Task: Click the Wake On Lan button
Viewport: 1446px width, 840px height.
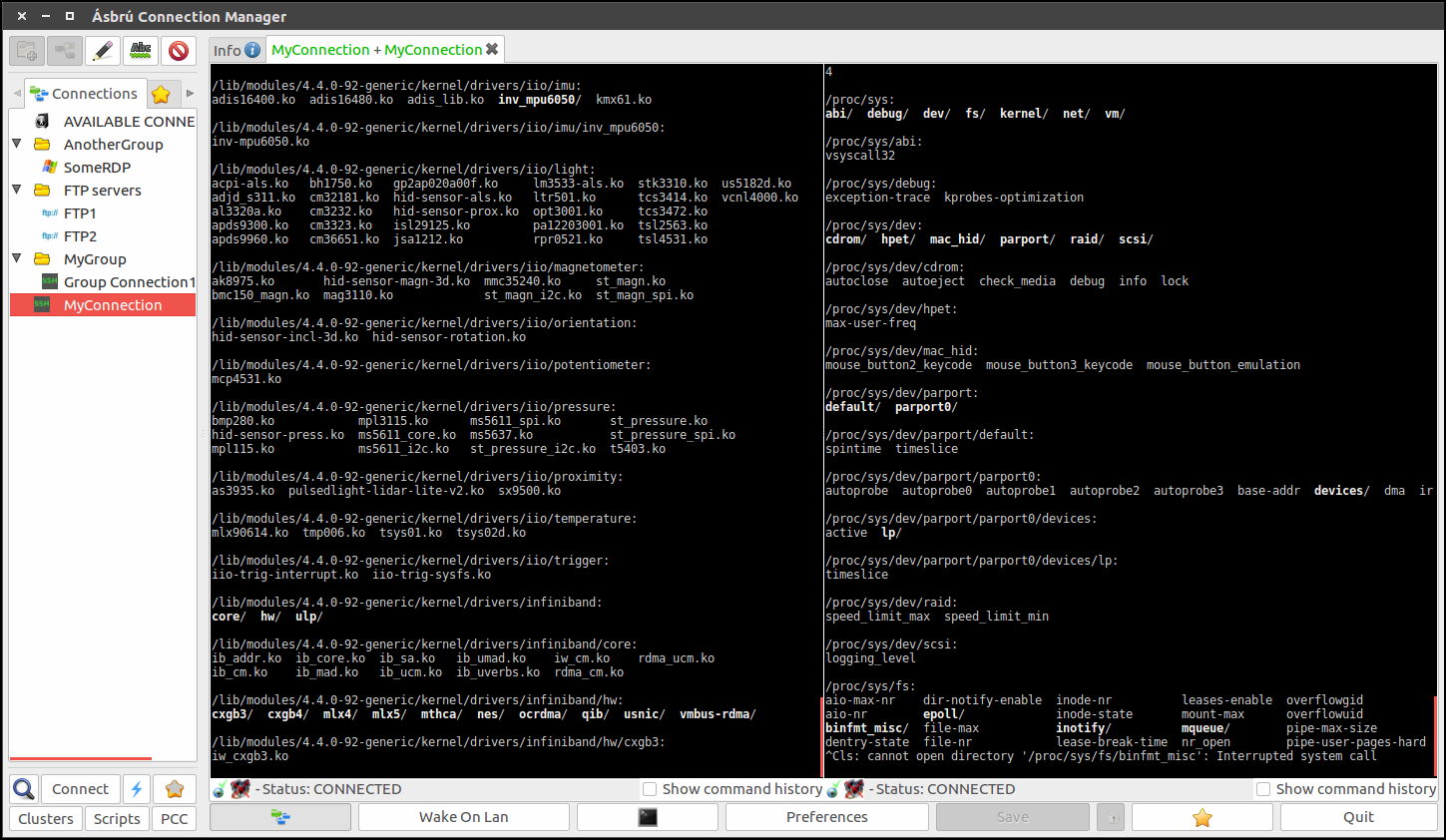Action: click(x=463, y=817)
